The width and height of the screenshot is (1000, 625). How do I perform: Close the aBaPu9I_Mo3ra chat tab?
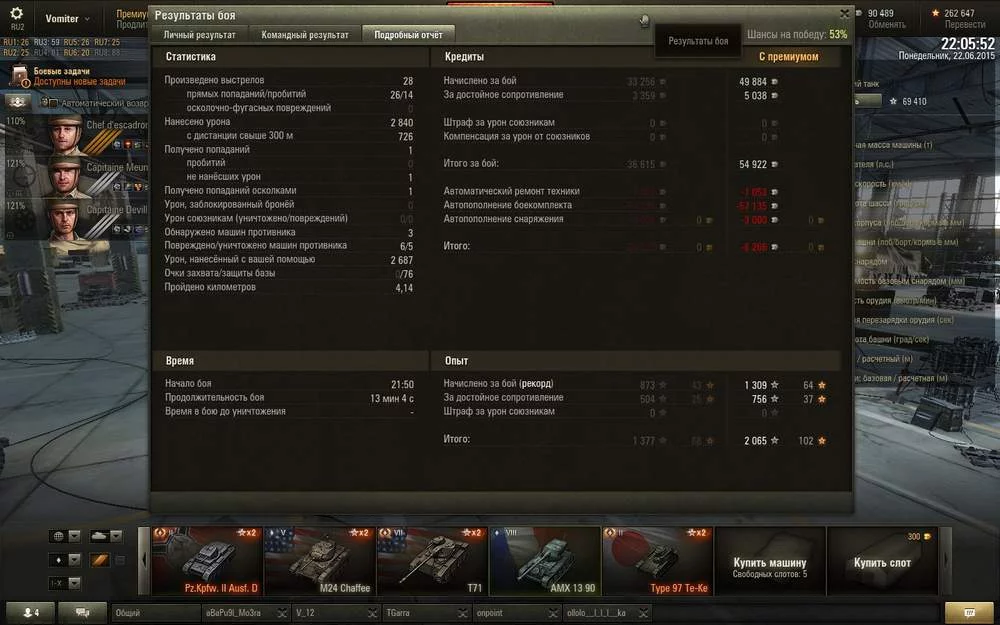(283, 613)
